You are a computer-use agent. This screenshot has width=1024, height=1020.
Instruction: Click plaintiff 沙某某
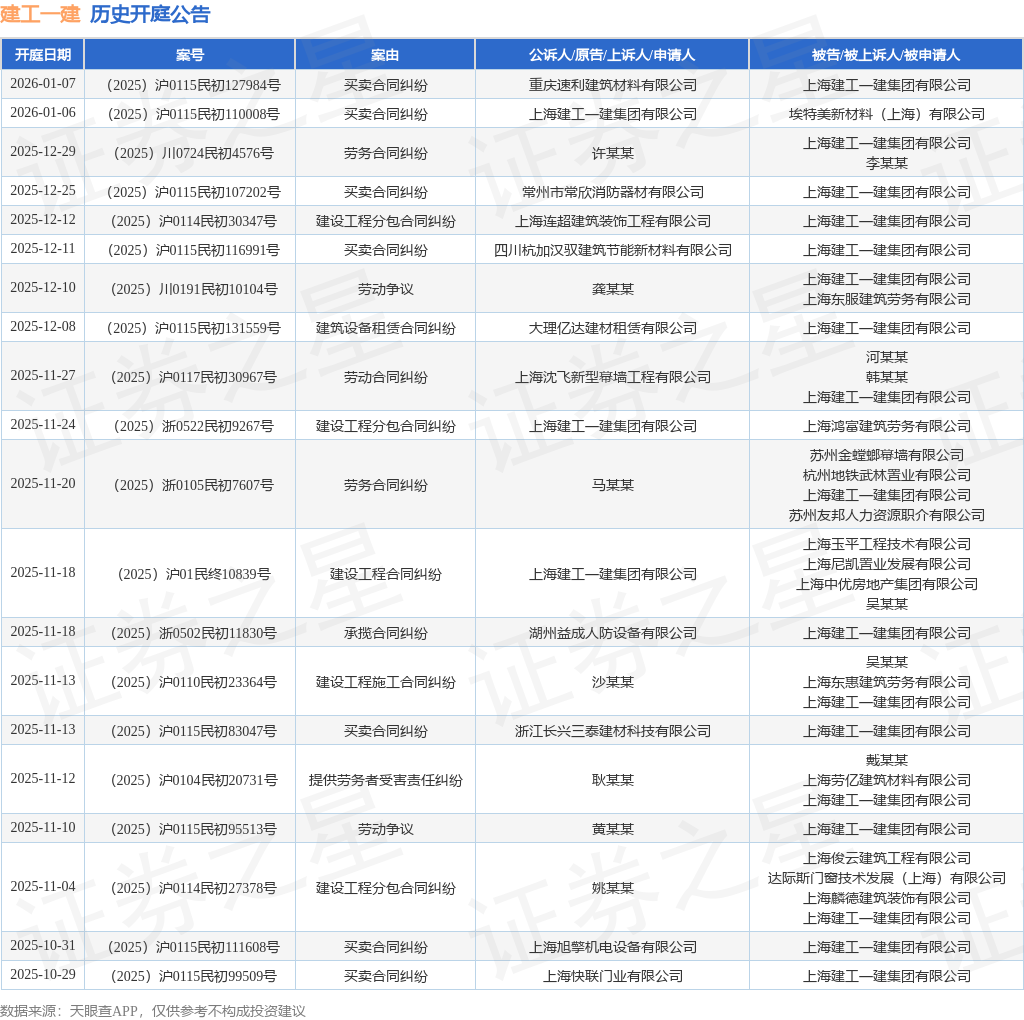tap(613, 682)
